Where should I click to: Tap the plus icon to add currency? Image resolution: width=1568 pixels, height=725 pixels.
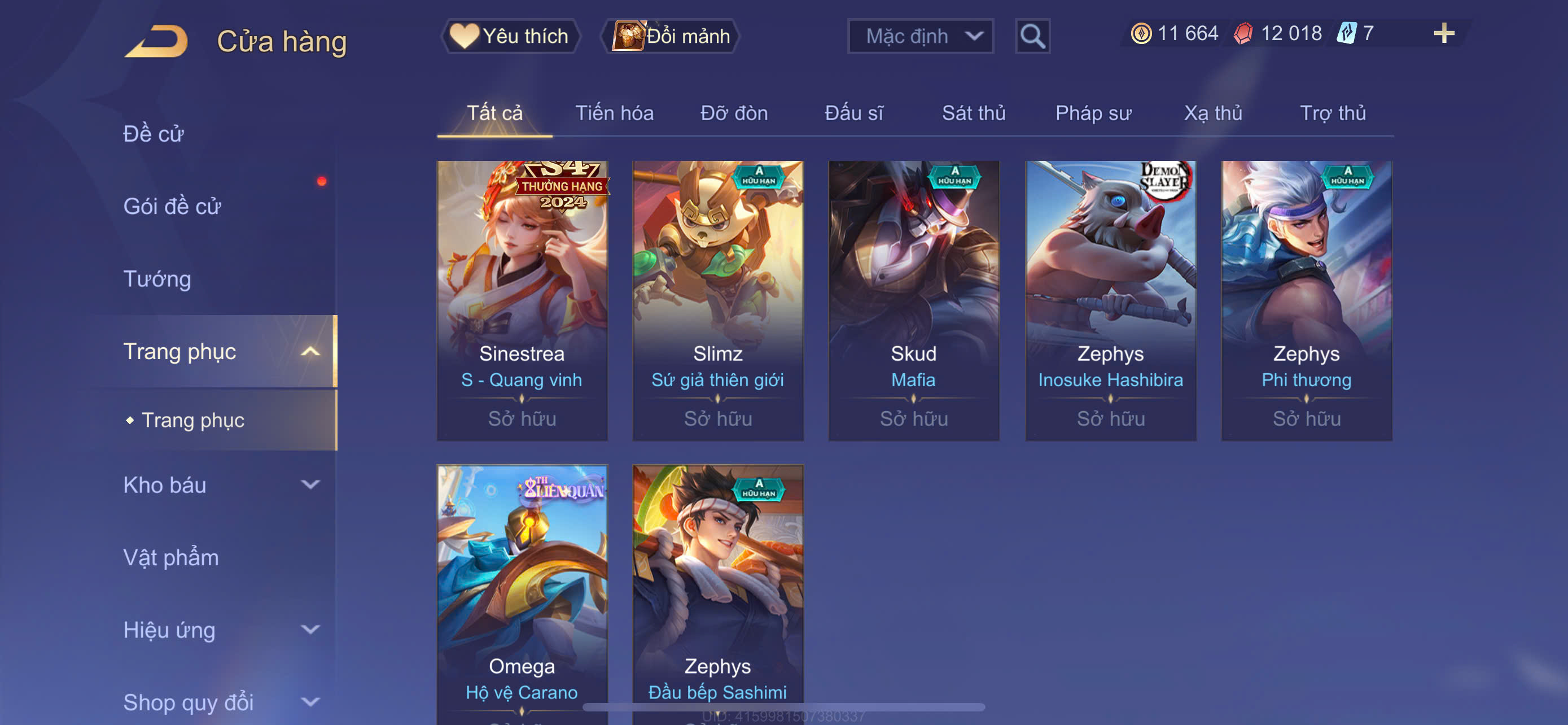pos(1443,33)
